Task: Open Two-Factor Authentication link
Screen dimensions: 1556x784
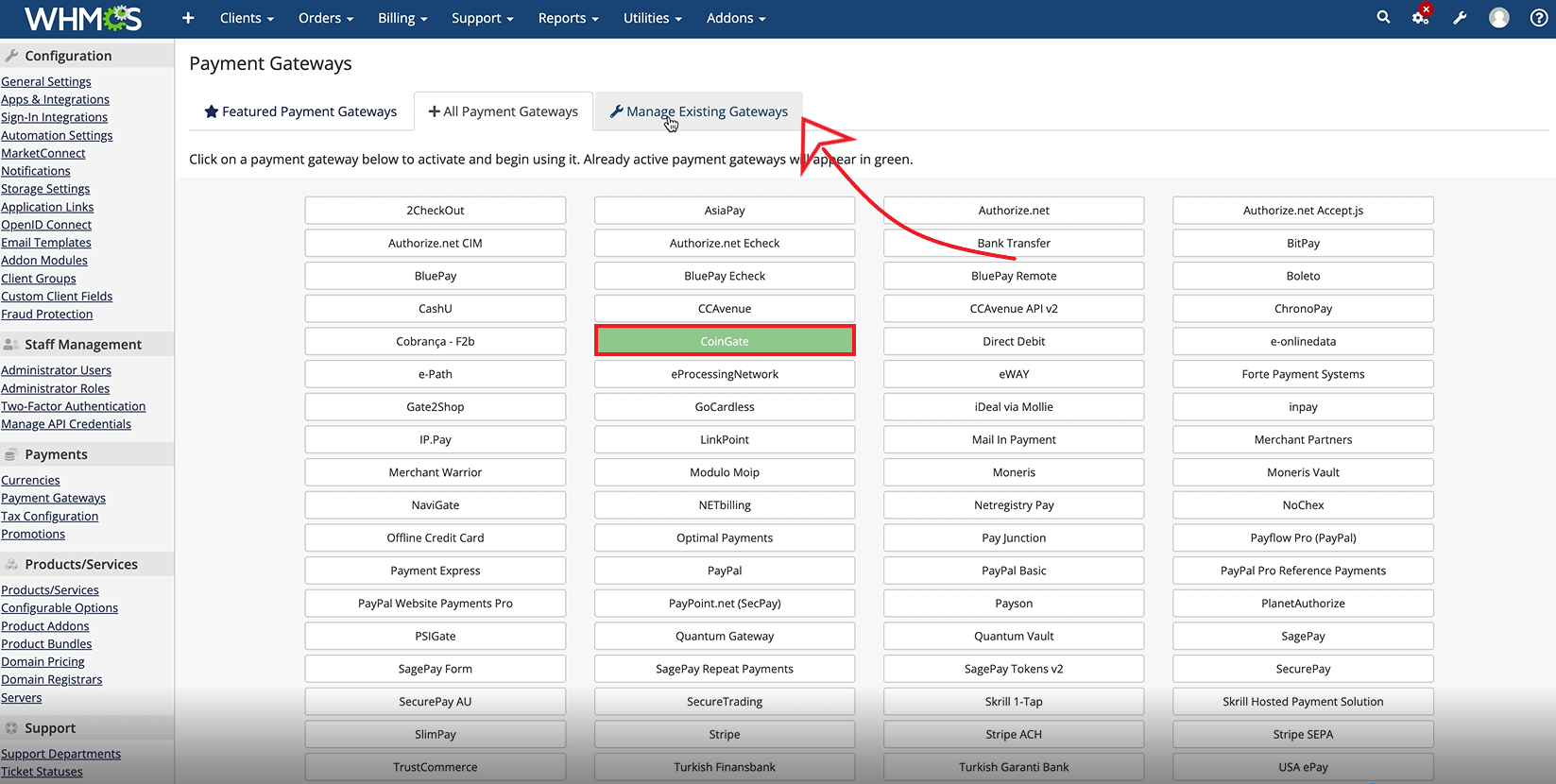Action: pos(74,406)
